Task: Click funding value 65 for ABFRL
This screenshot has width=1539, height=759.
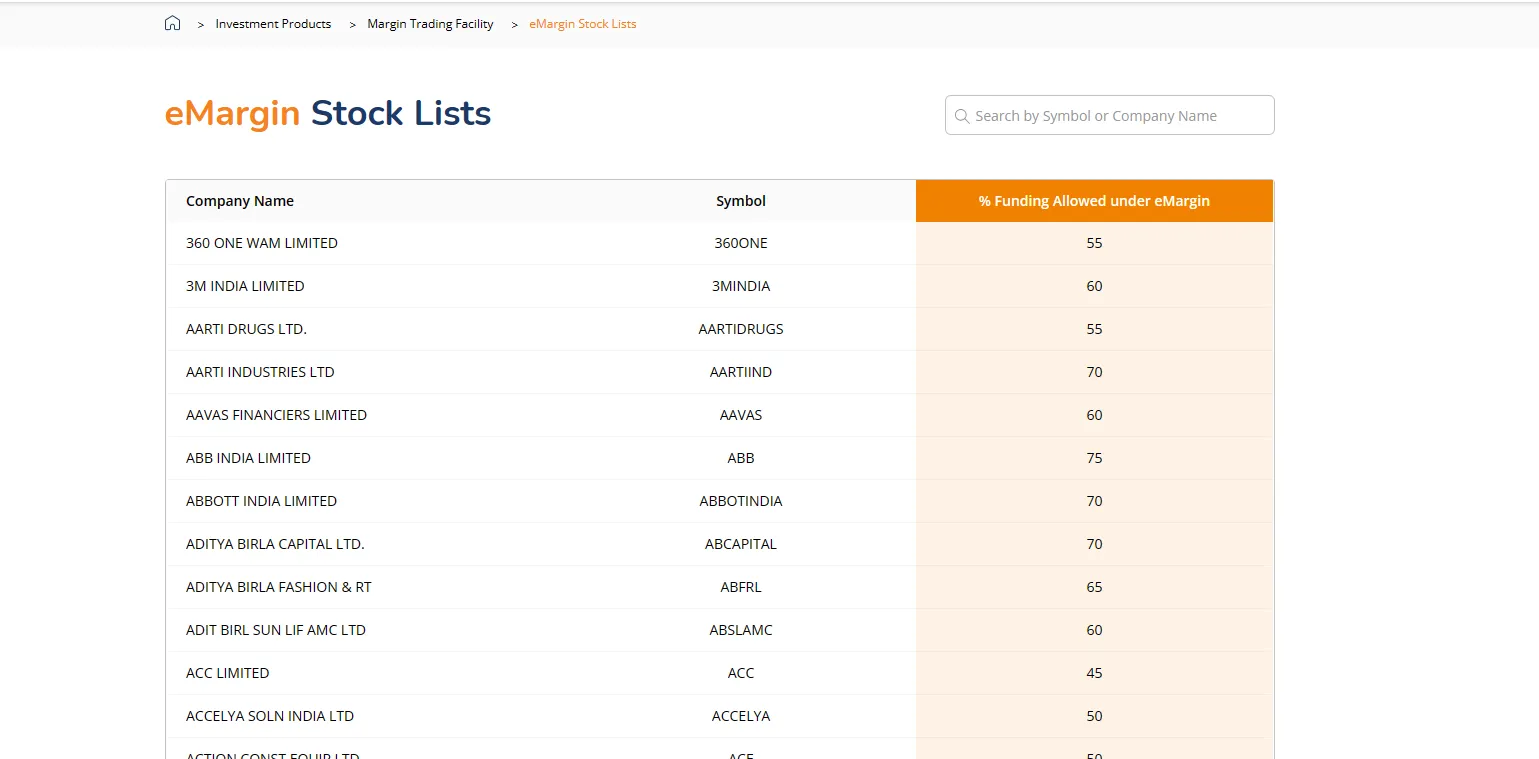Action: pos(1094,587)
